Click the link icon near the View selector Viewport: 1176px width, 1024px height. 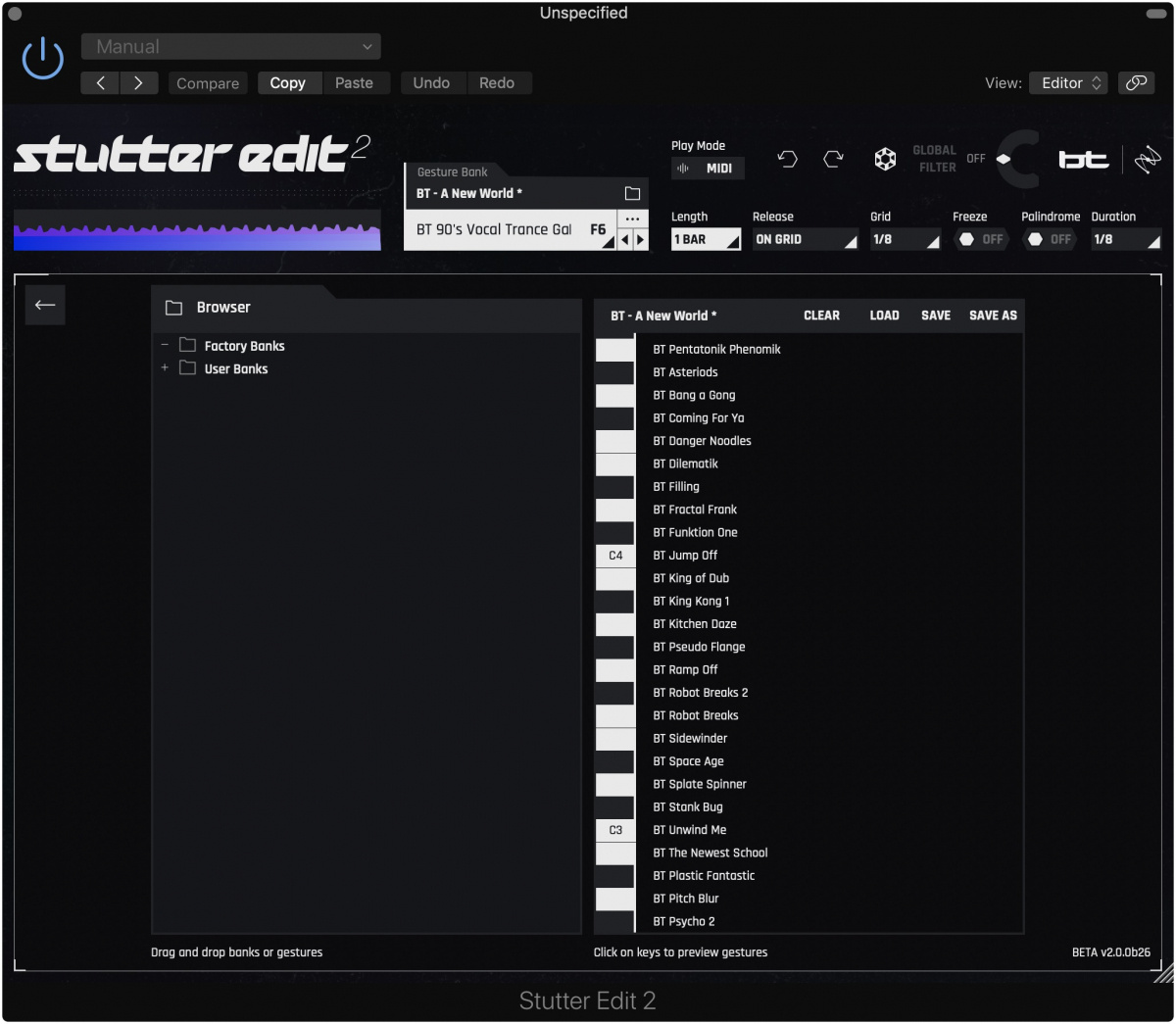[1136, 83]
